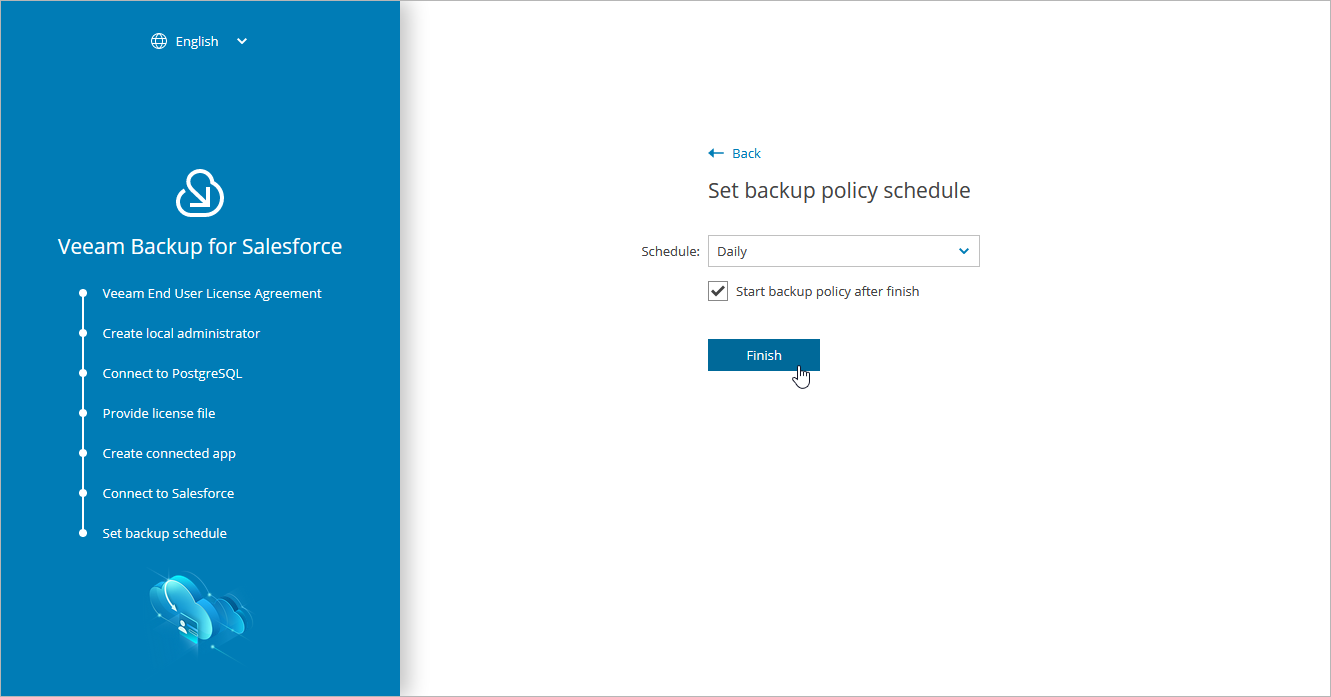The image size is (1331, 697).
Task: Select Set backup schedule step
Action: (165, 533)
